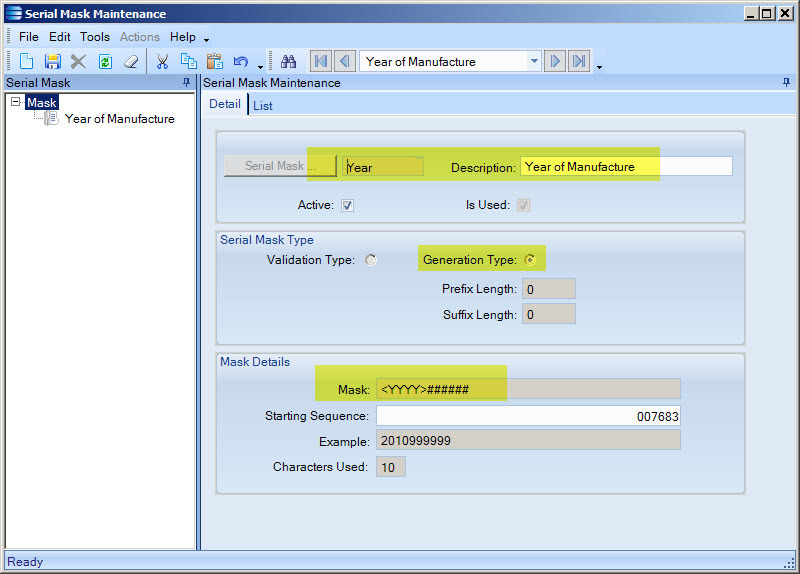The width and height of the screenshot is (800, 574).
Task: Open the Tools menu
Action: pos(95,37)
